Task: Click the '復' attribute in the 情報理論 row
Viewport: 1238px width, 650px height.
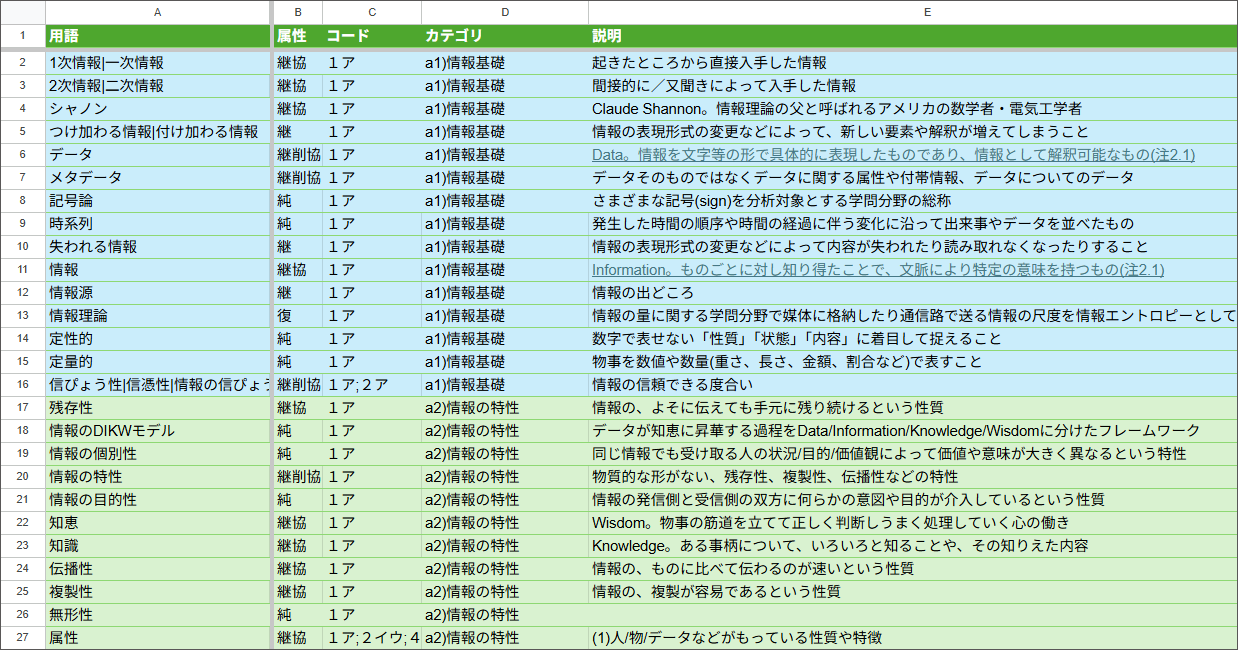Action: coord(298,316)
